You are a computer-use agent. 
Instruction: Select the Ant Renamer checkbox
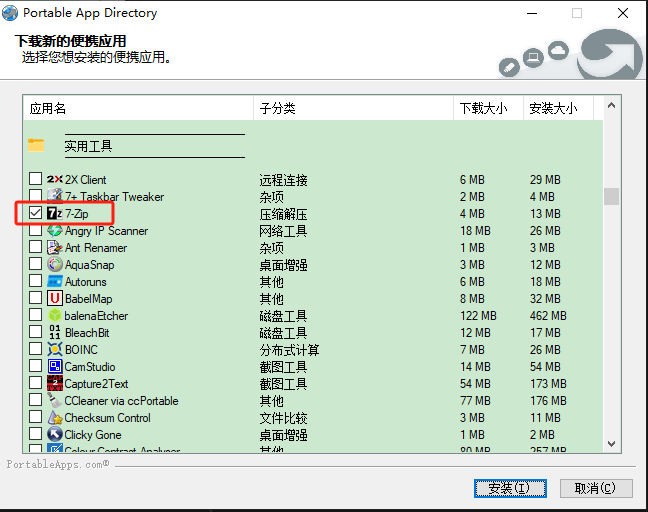[x=36, y=247]
